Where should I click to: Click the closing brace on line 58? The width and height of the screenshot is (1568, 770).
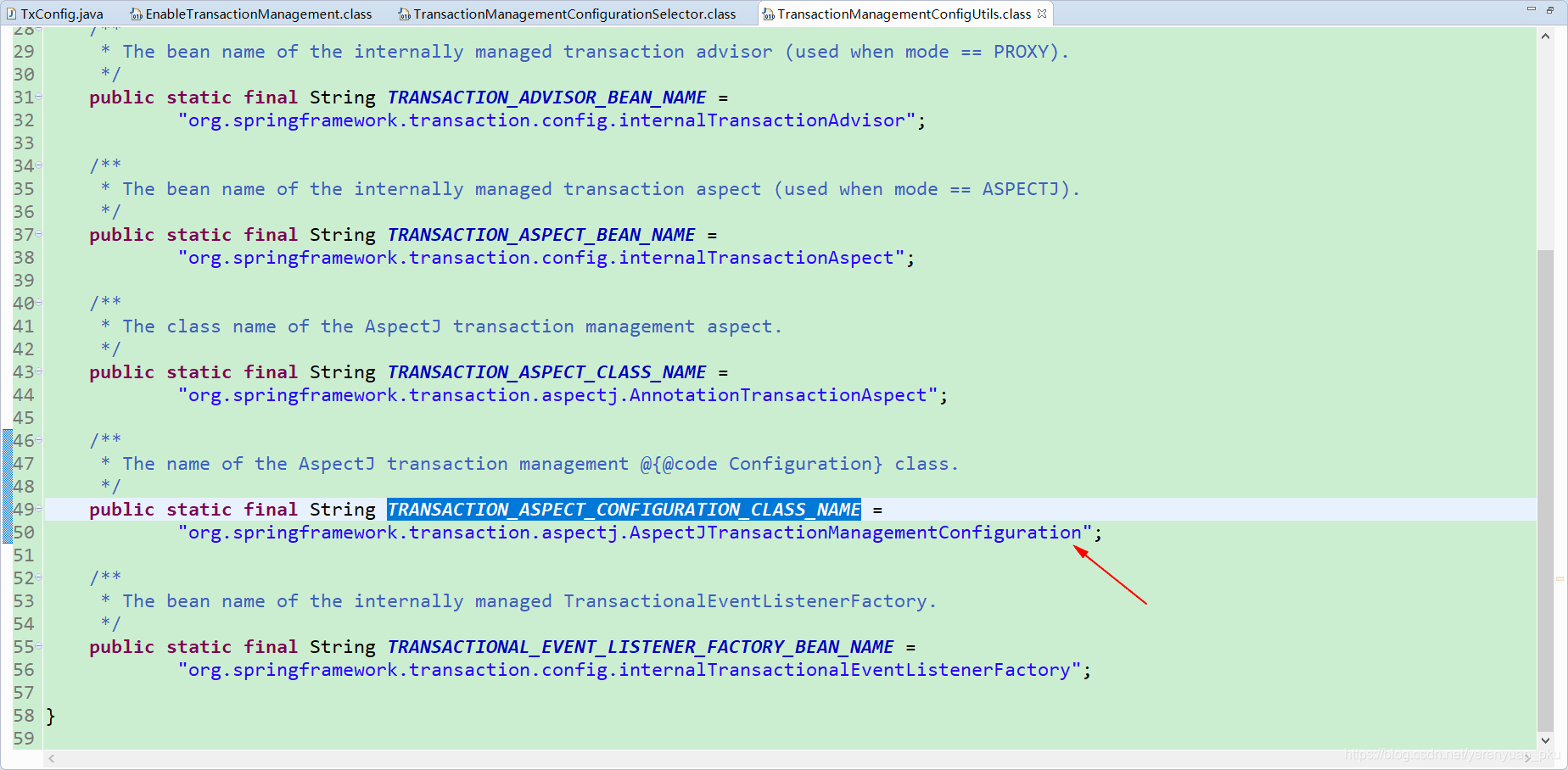tap(51, 716)
